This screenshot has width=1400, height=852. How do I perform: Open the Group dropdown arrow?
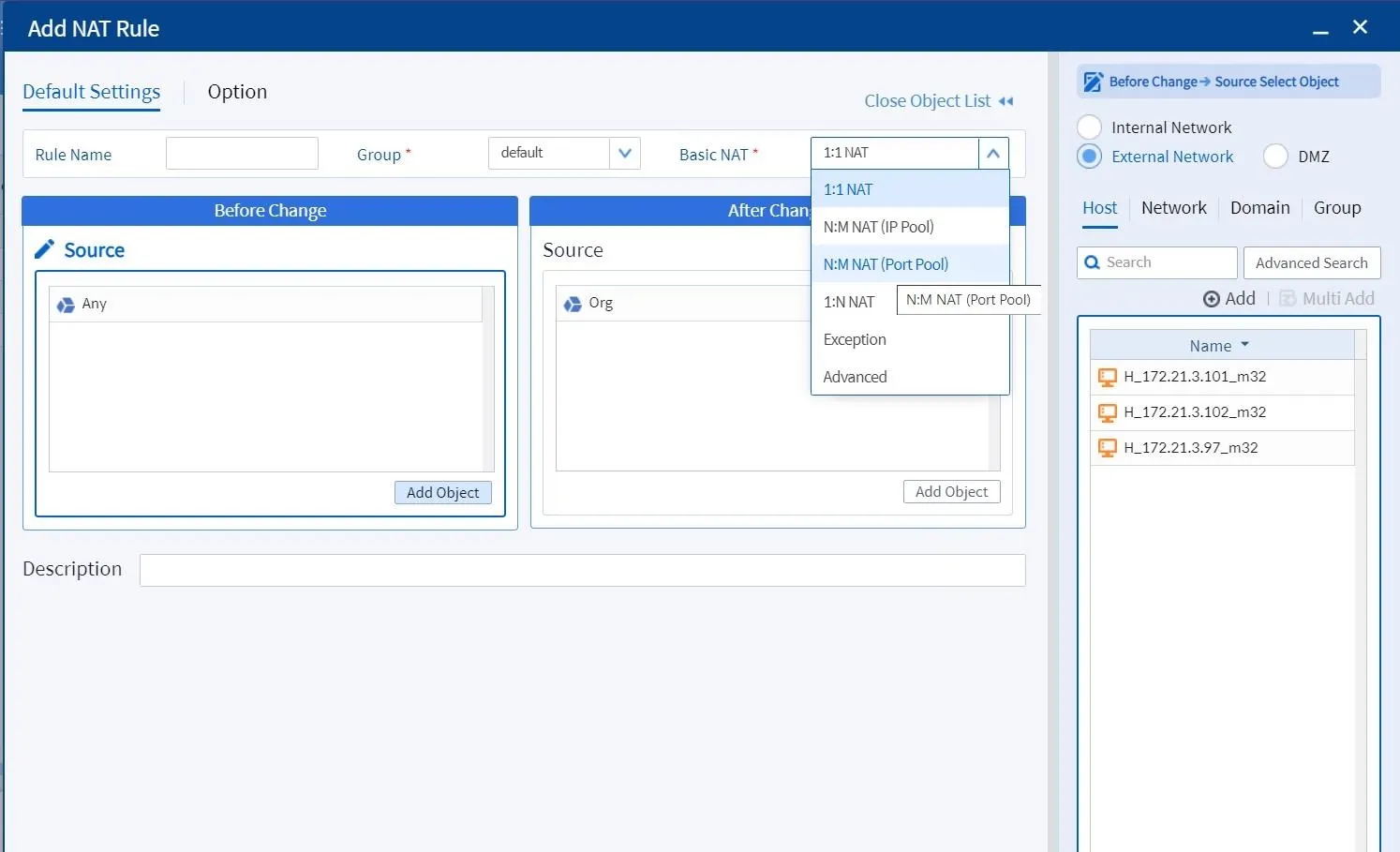[x=625, y=153]
